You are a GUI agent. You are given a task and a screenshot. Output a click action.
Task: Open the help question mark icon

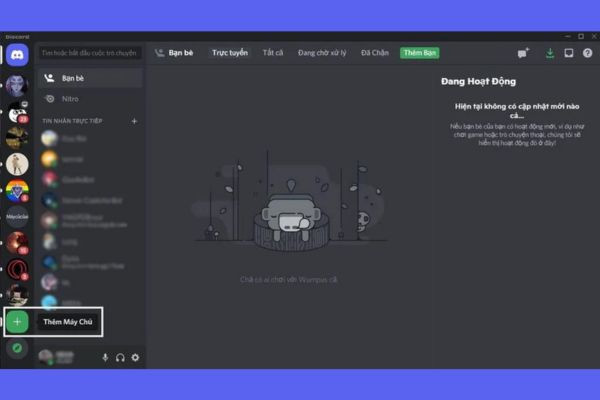point(587,53)
